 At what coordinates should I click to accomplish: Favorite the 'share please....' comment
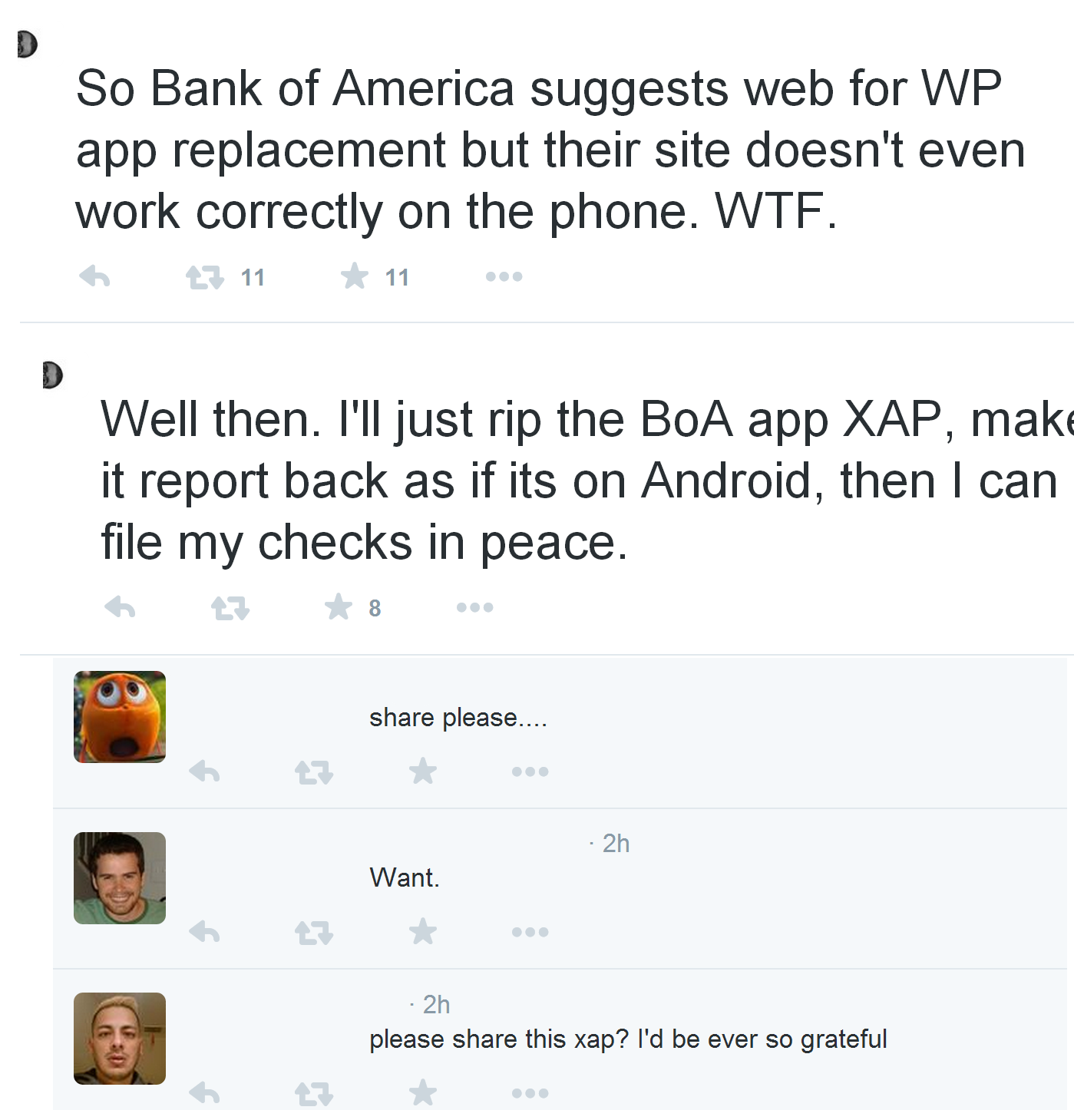tap(423, 770)
